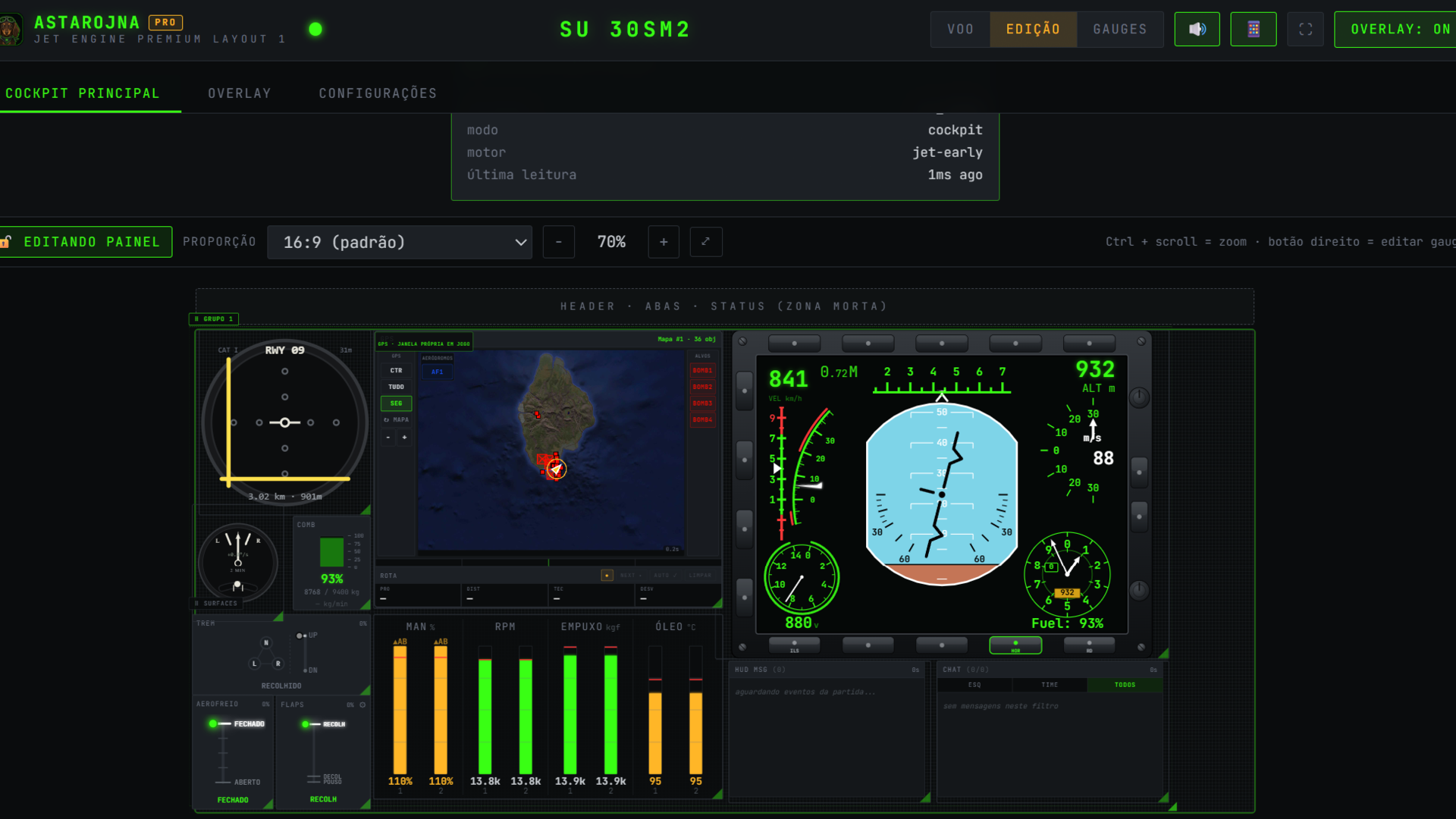Select the TIME chat filter tab

[1050, 685]
